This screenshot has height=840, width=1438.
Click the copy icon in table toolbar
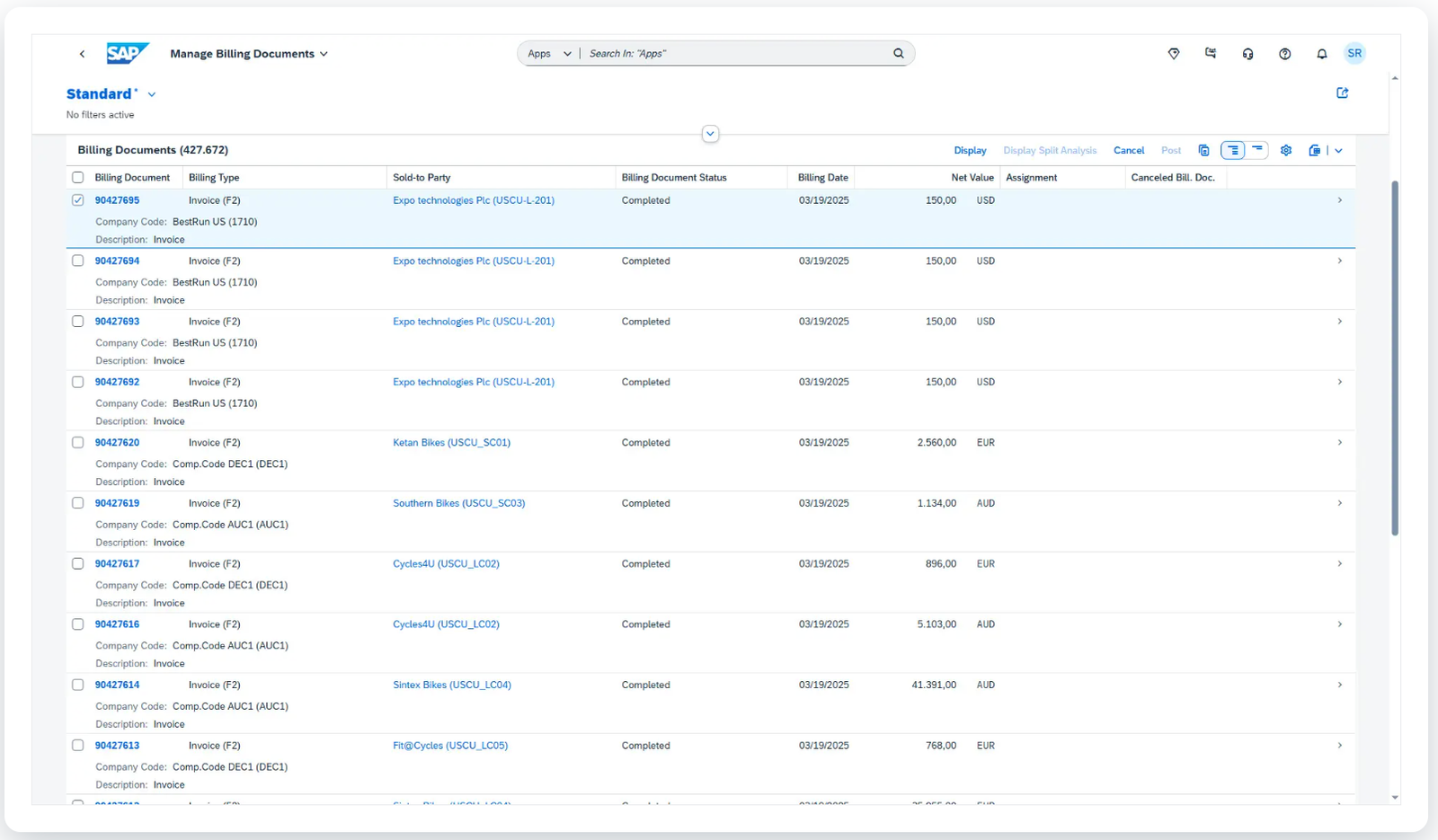click(1203, 151)
